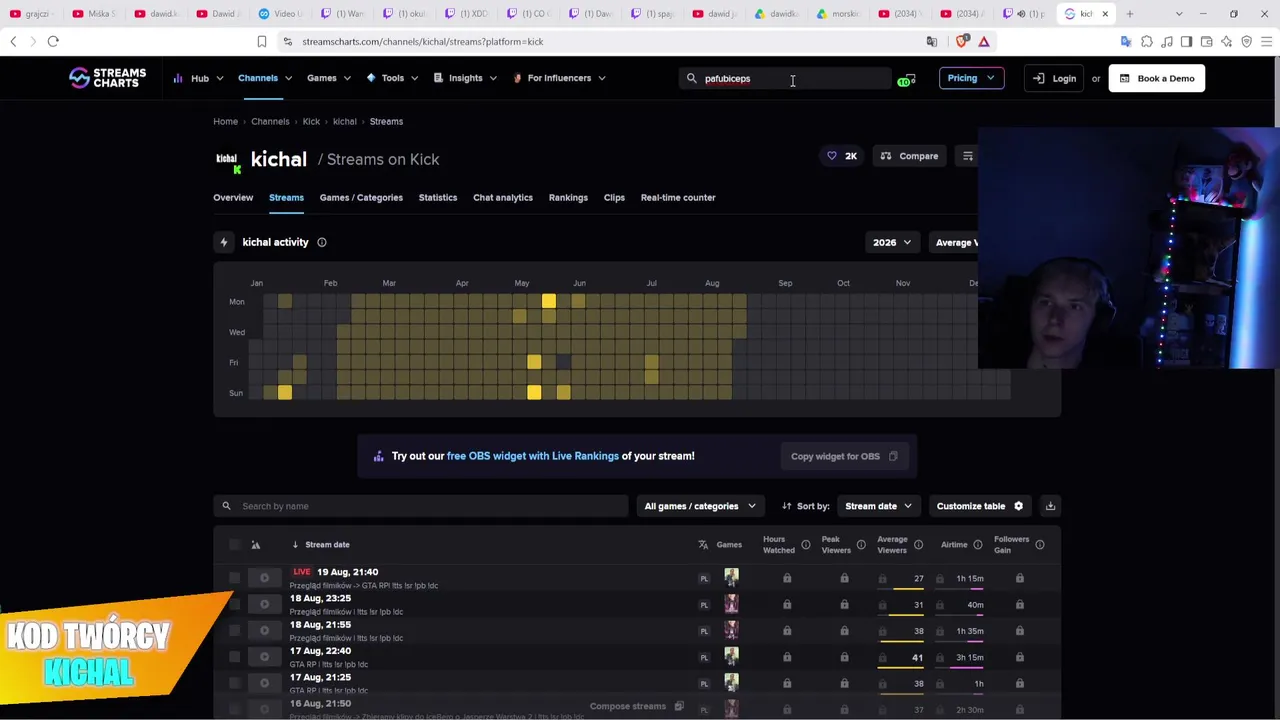This screenshot has width=1280, height=720.
Task: Click the Peak Viewers info icon
Action: click(x=861, y=545)
